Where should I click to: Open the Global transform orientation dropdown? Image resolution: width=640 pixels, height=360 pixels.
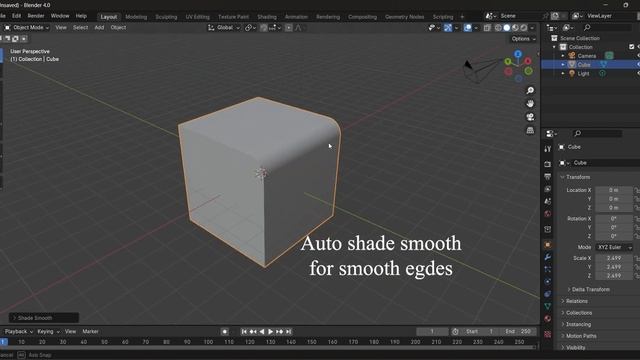click(224, 28)
